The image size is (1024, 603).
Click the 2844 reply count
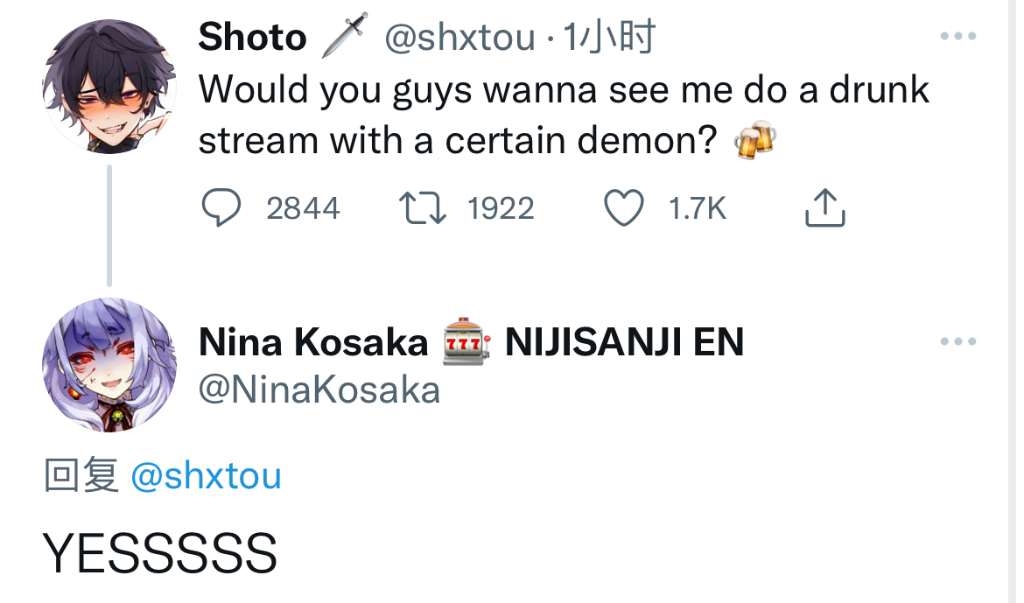coord(303,209)
